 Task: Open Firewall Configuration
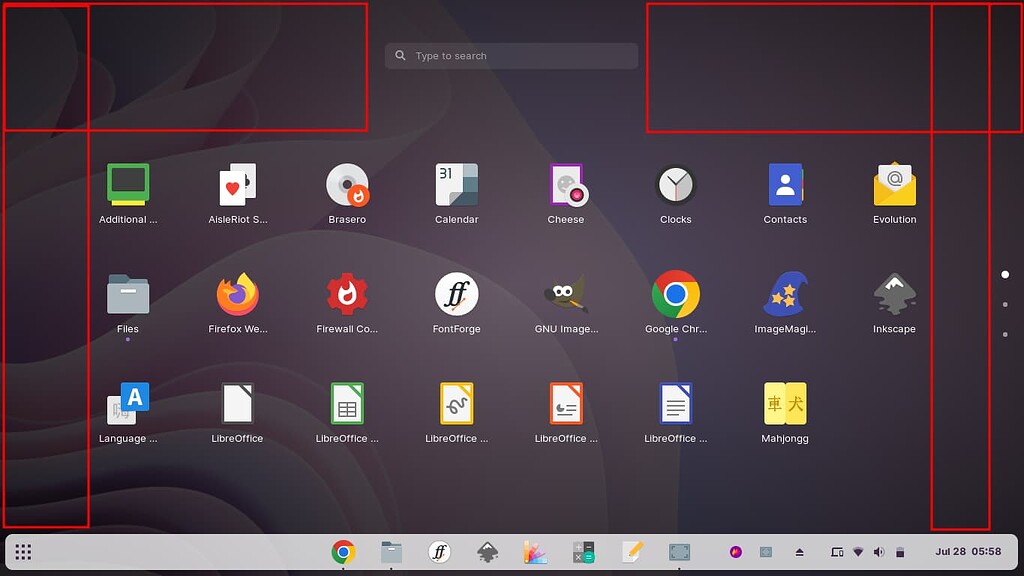[x=347, y=295]
